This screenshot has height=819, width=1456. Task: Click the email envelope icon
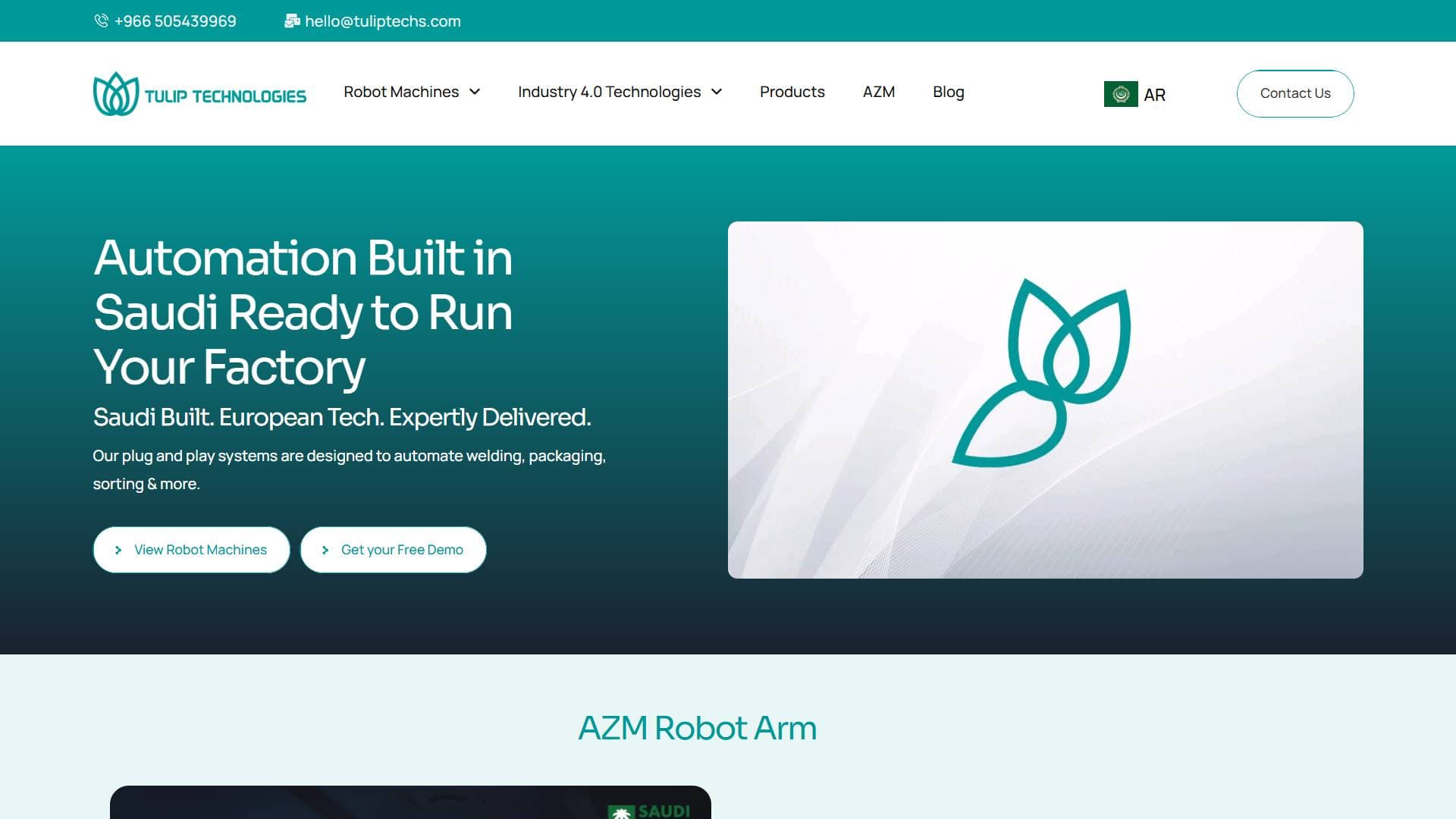click(292, 20)
